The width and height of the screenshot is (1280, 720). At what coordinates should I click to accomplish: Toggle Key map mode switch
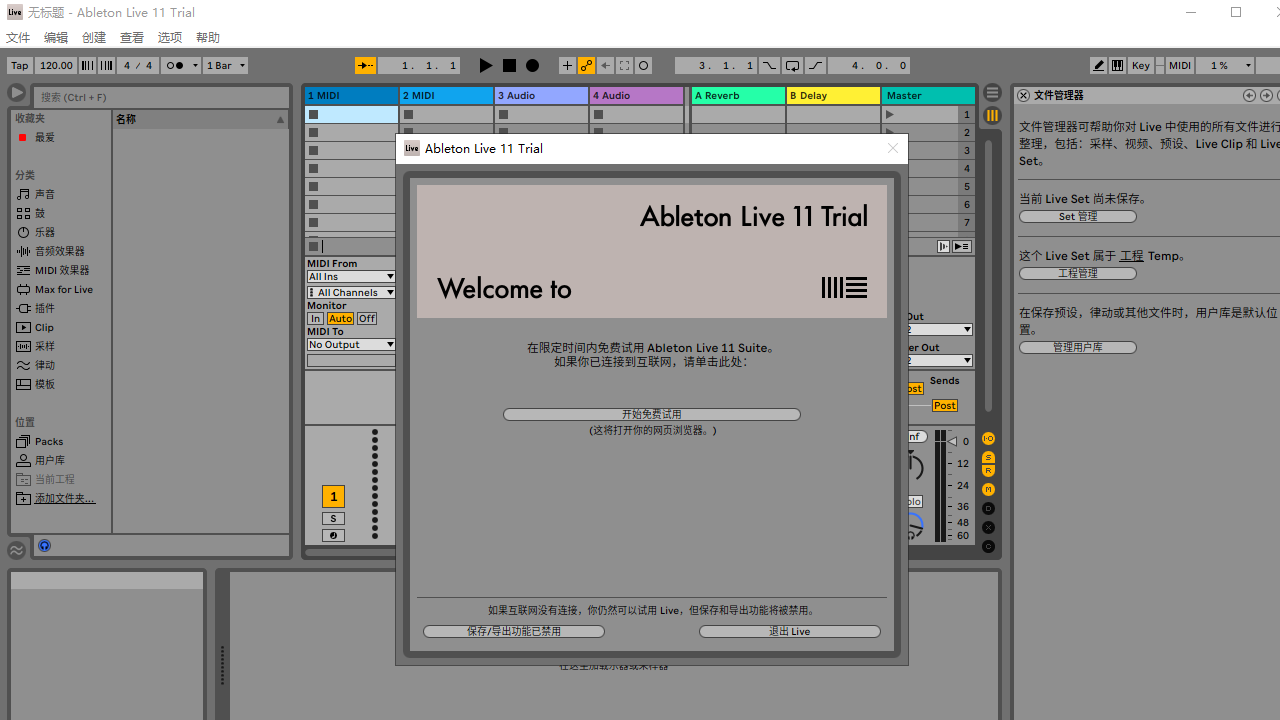tap(1140, 65)
